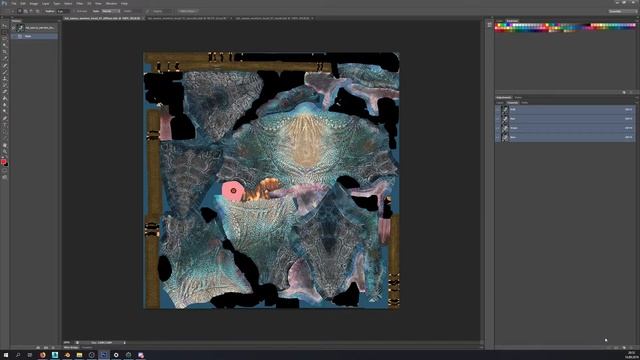640x360 pixels.
Task: Select the Pen tool
Action: [5, 118]
